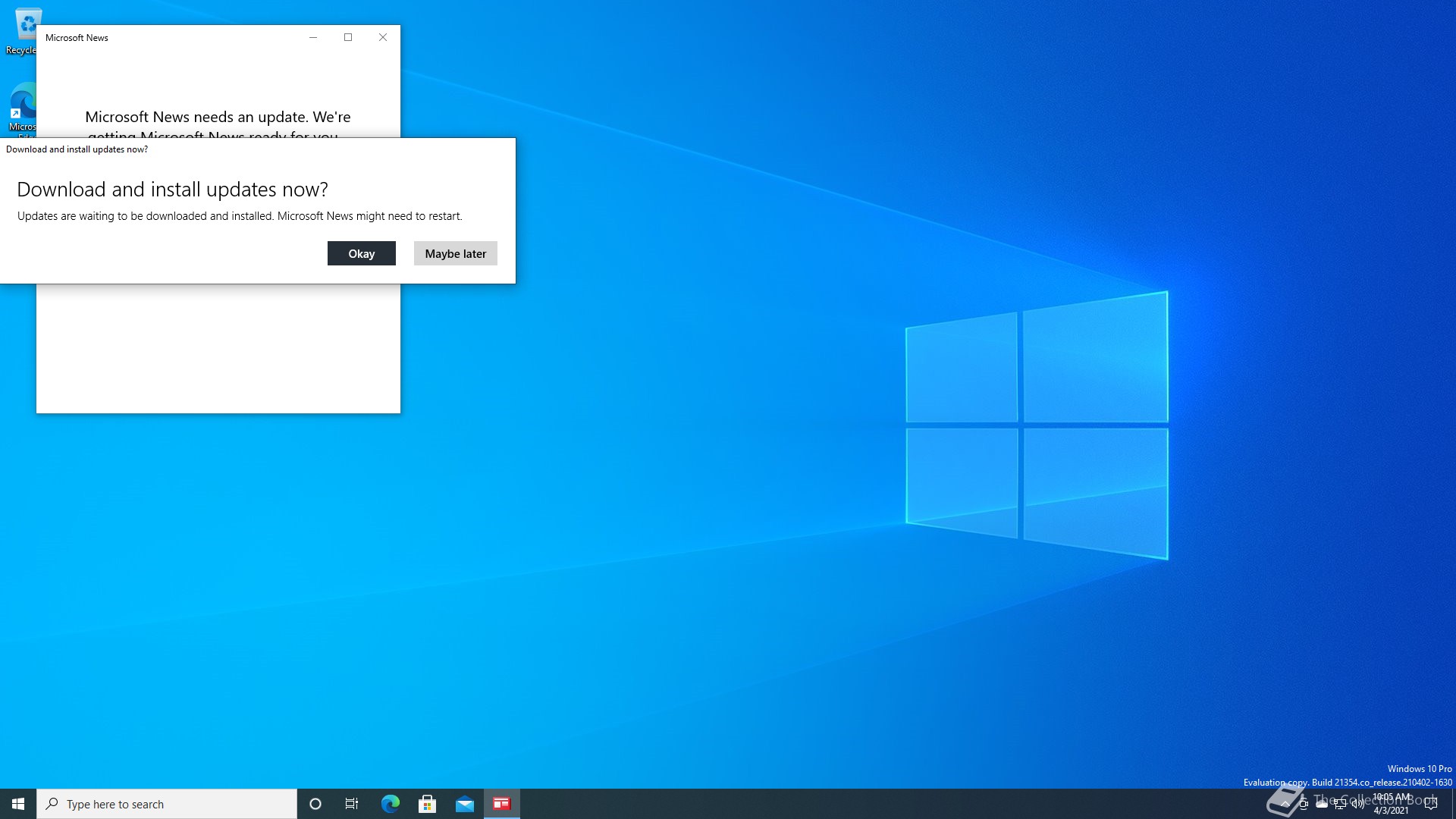Open OneDrive cloud tray icon
This screenshot has width=1456, height=819.
point(1322,804)
